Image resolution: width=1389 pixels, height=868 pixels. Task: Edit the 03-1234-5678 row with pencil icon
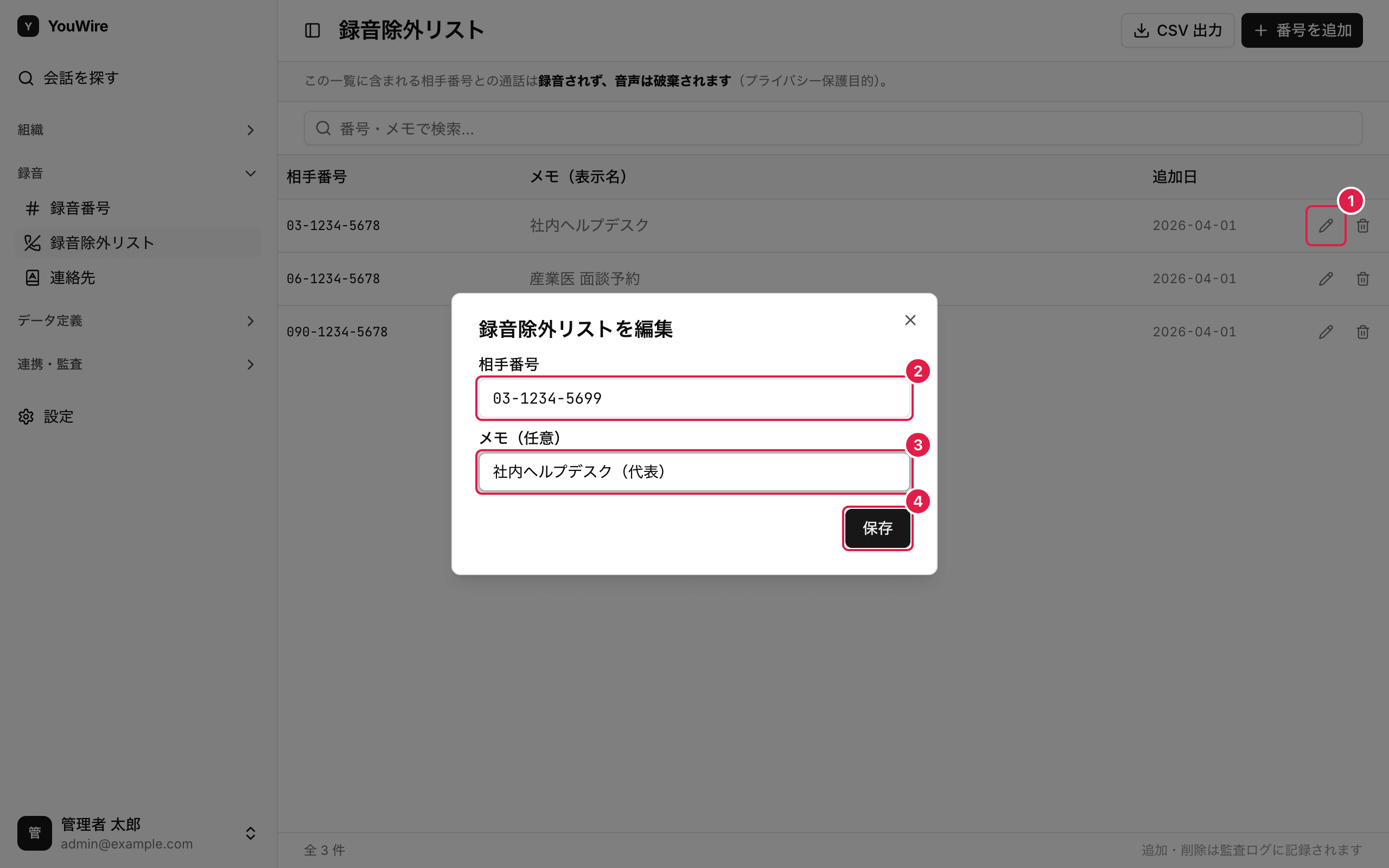pyautogui.click(x=1326, y=226)
